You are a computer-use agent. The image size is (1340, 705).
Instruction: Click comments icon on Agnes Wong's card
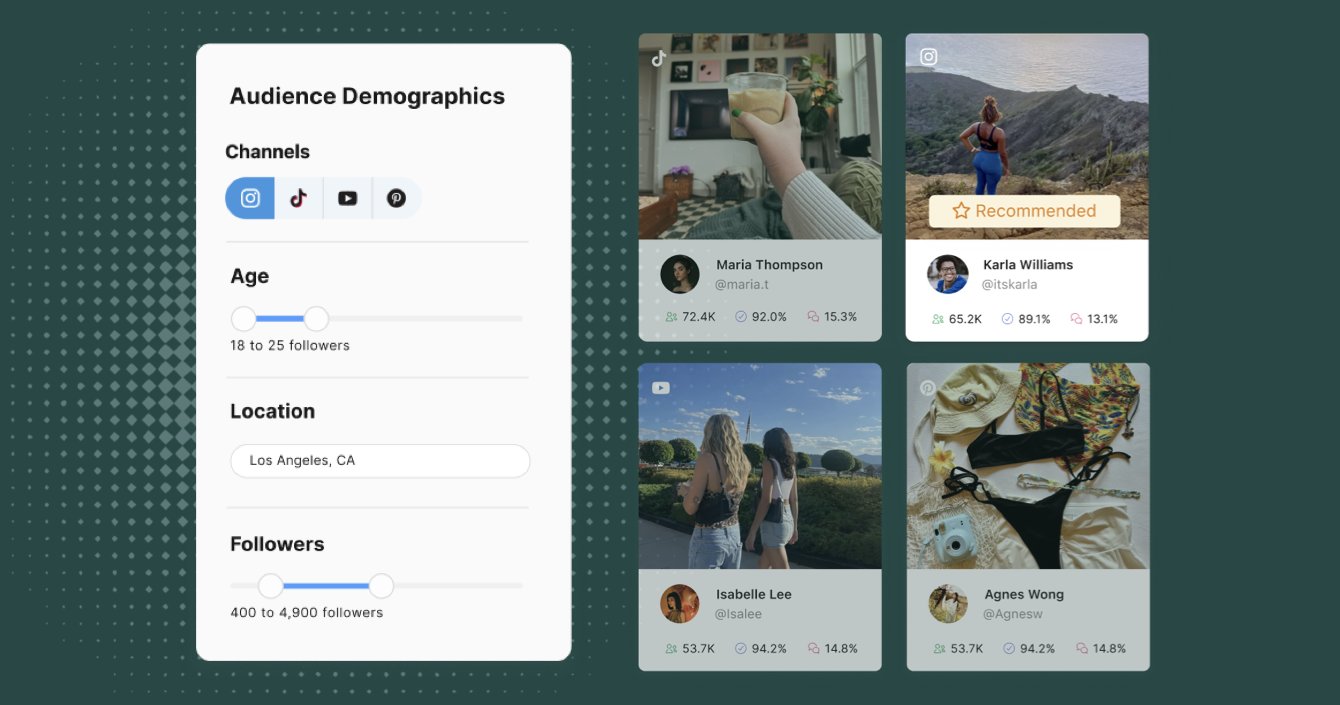click(x=1082, y=649)
